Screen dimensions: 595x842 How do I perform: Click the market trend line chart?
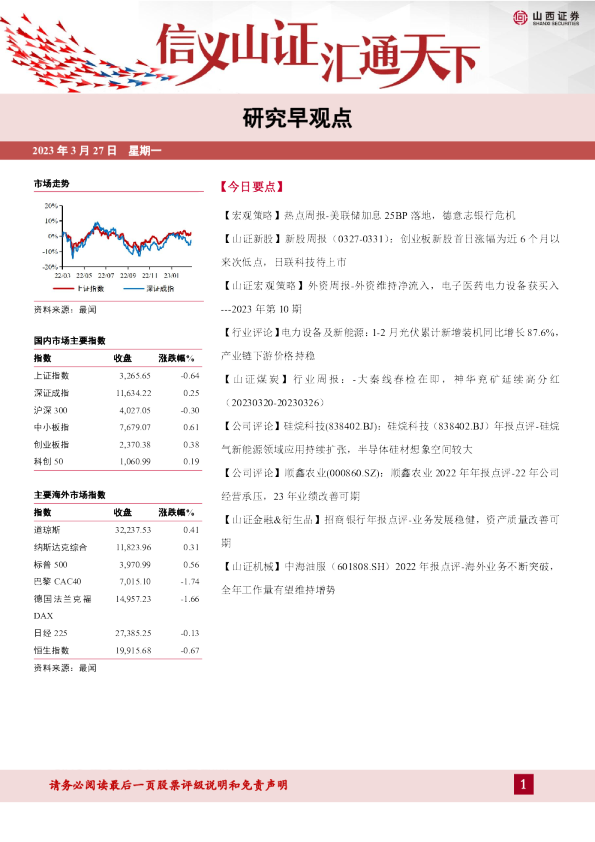pyautogui.click(x=118, y=241)
